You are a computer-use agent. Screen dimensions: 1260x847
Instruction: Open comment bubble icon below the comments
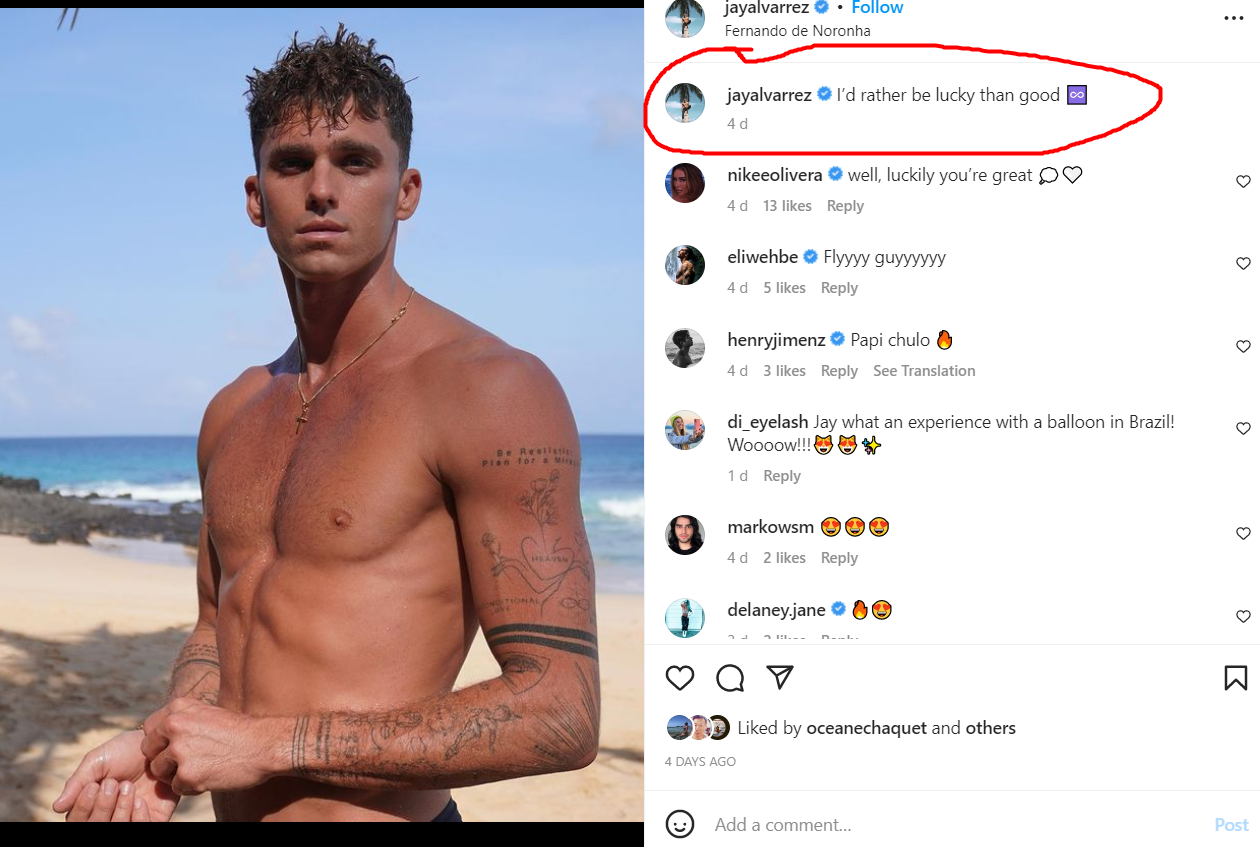730,678
